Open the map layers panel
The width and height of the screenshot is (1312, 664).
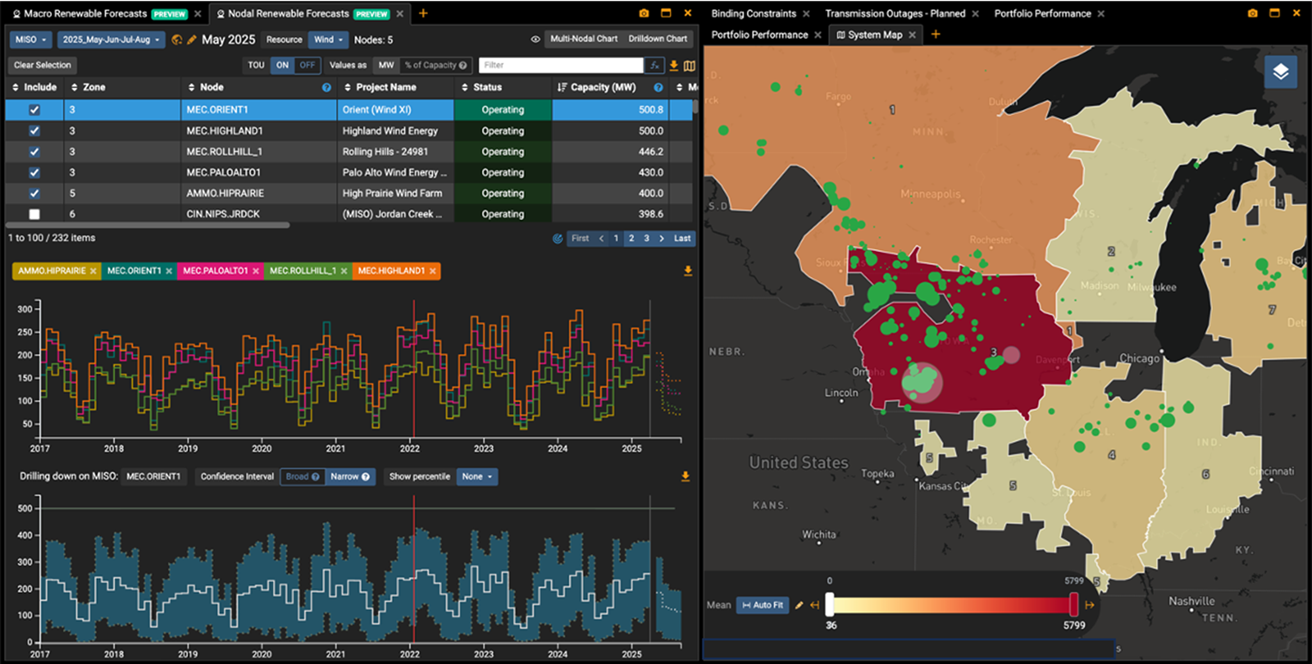tap(1280, 72)
